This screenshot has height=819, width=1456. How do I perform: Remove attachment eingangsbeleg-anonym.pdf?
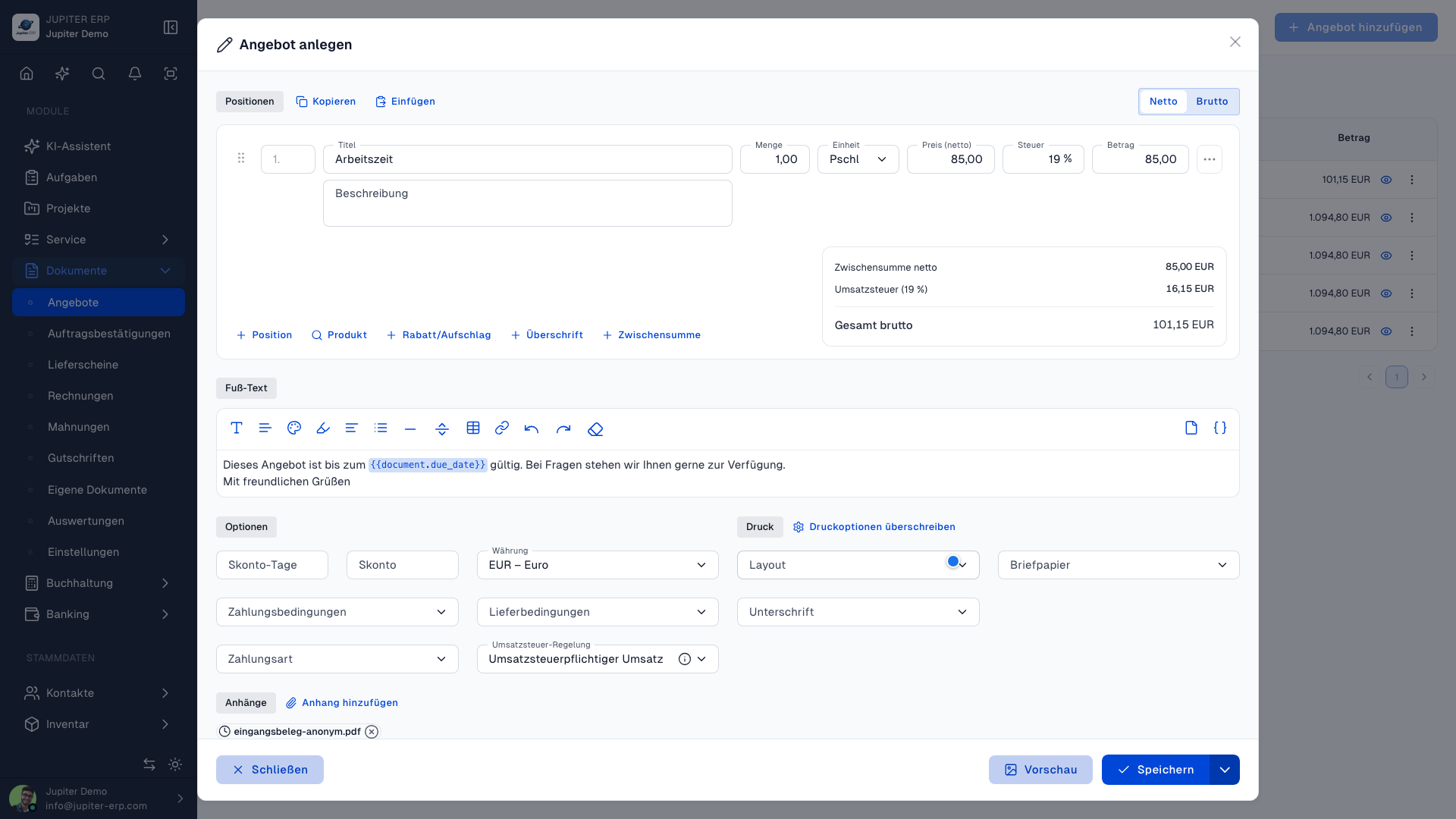pos(372,732)
